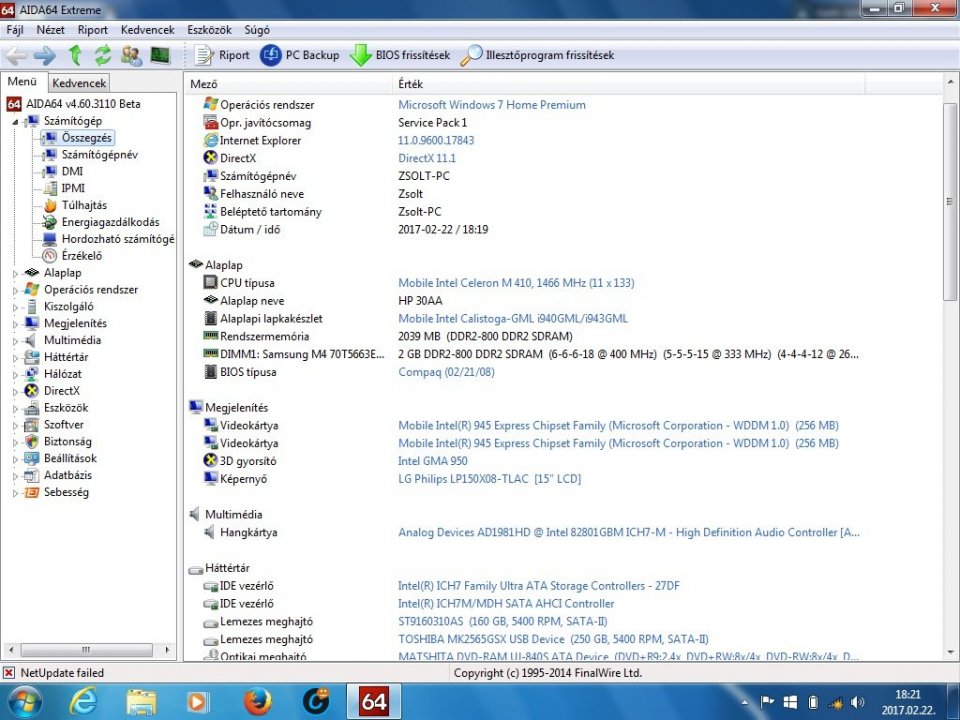
Task: Open the Compaq (02/21/08) BIOS link
Action: click(446, 372)
